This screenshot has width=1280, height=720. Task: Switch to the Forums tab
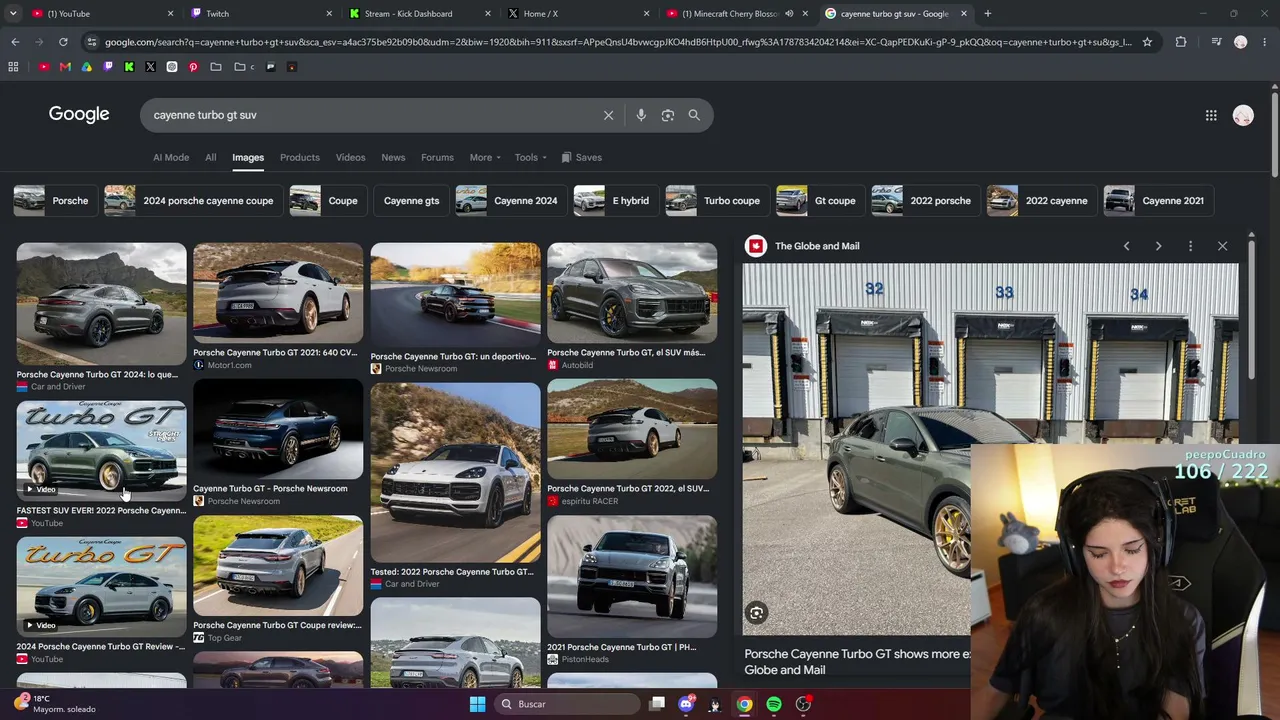(x=437, y=157)
